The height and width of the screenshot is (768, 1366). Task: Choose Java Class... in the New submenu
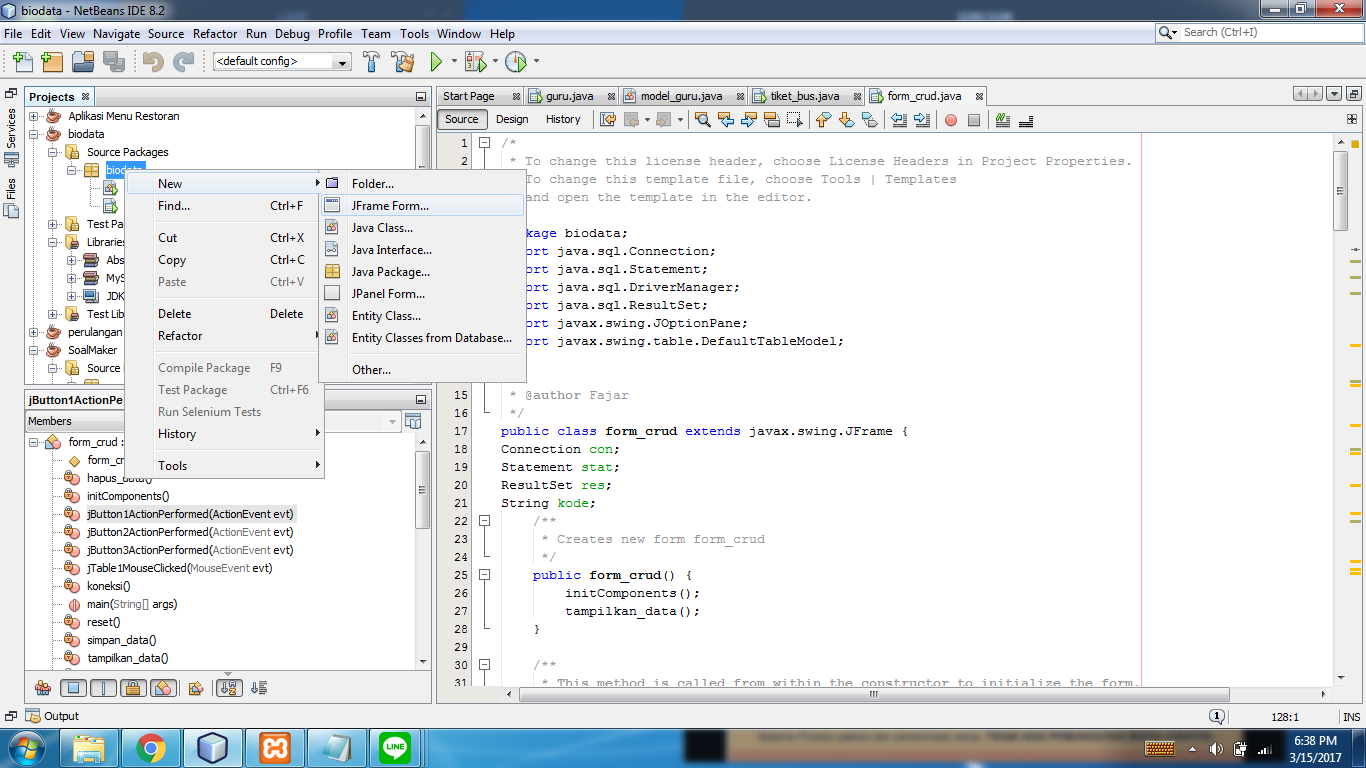[x=421, y=228]
